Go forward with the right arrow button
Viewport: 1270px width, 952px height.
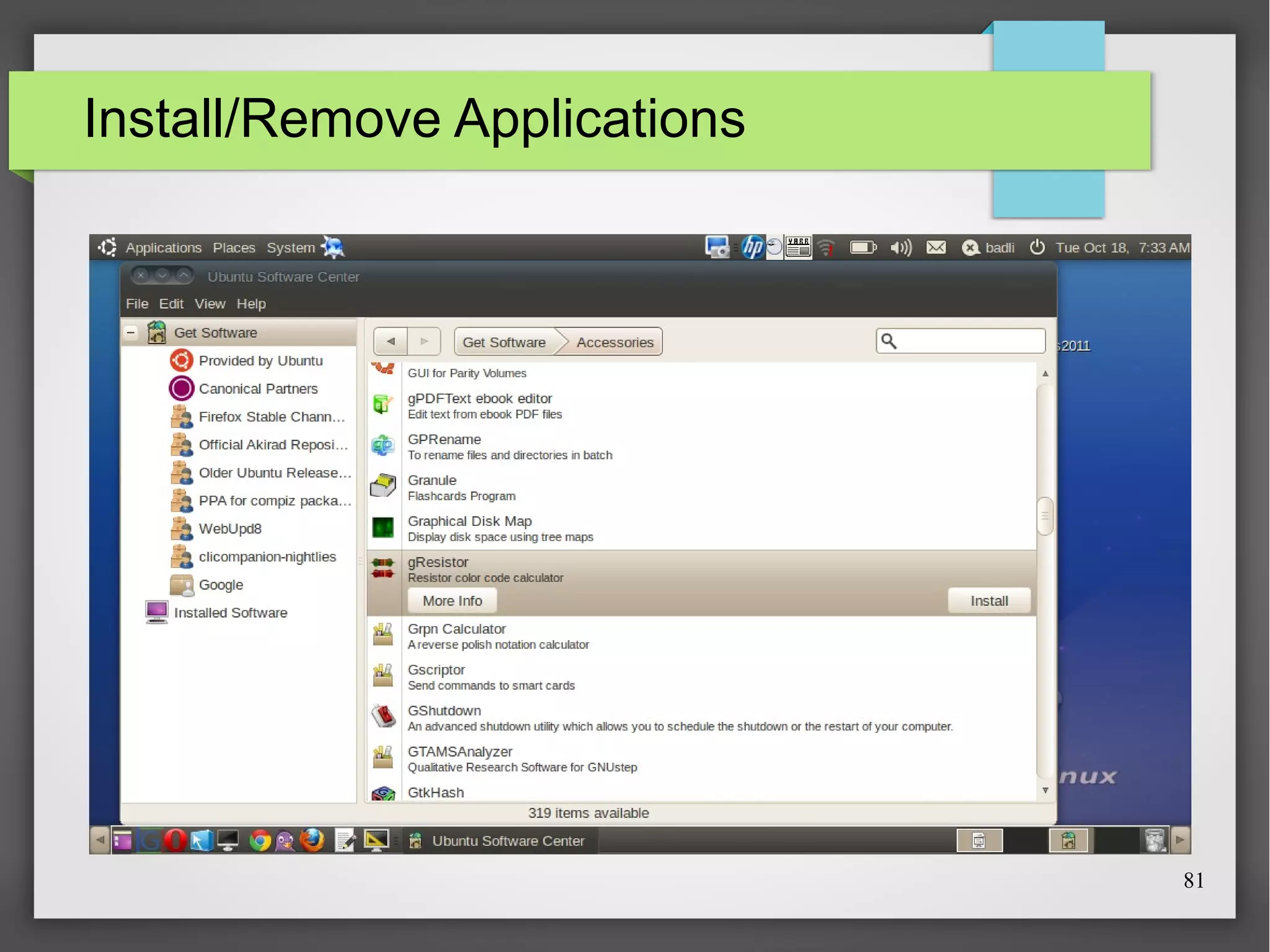(x=424, y=341)
